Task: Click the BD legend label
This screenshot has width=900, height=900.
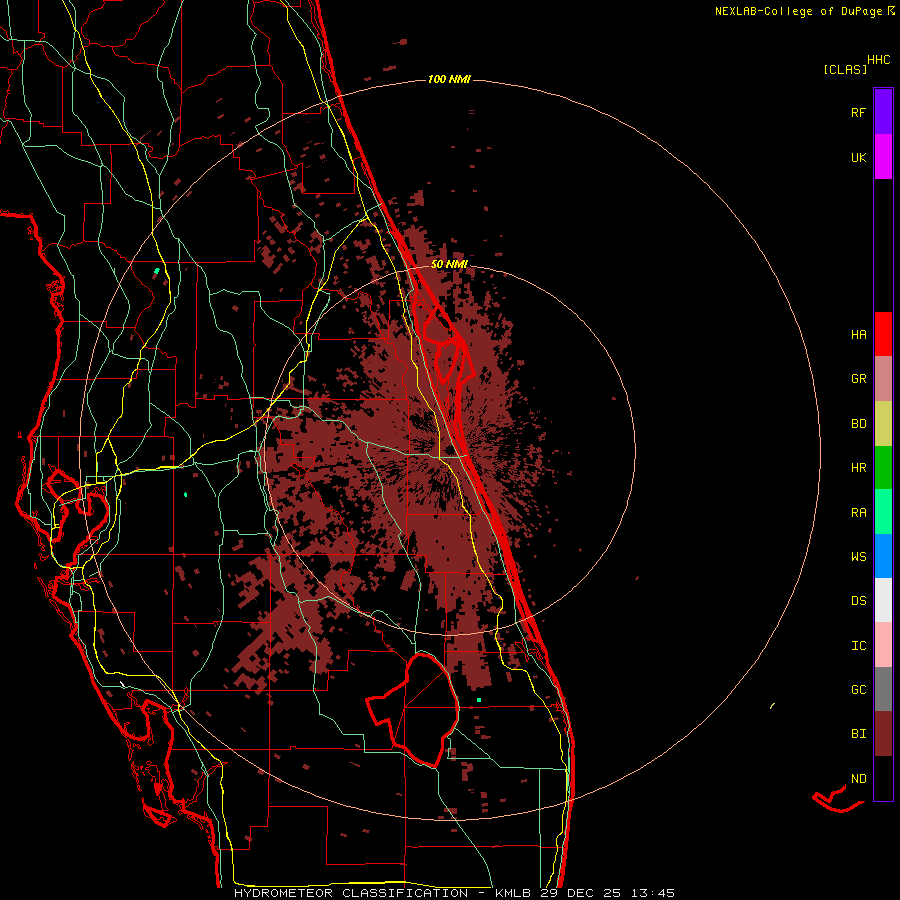Action: 858,424
